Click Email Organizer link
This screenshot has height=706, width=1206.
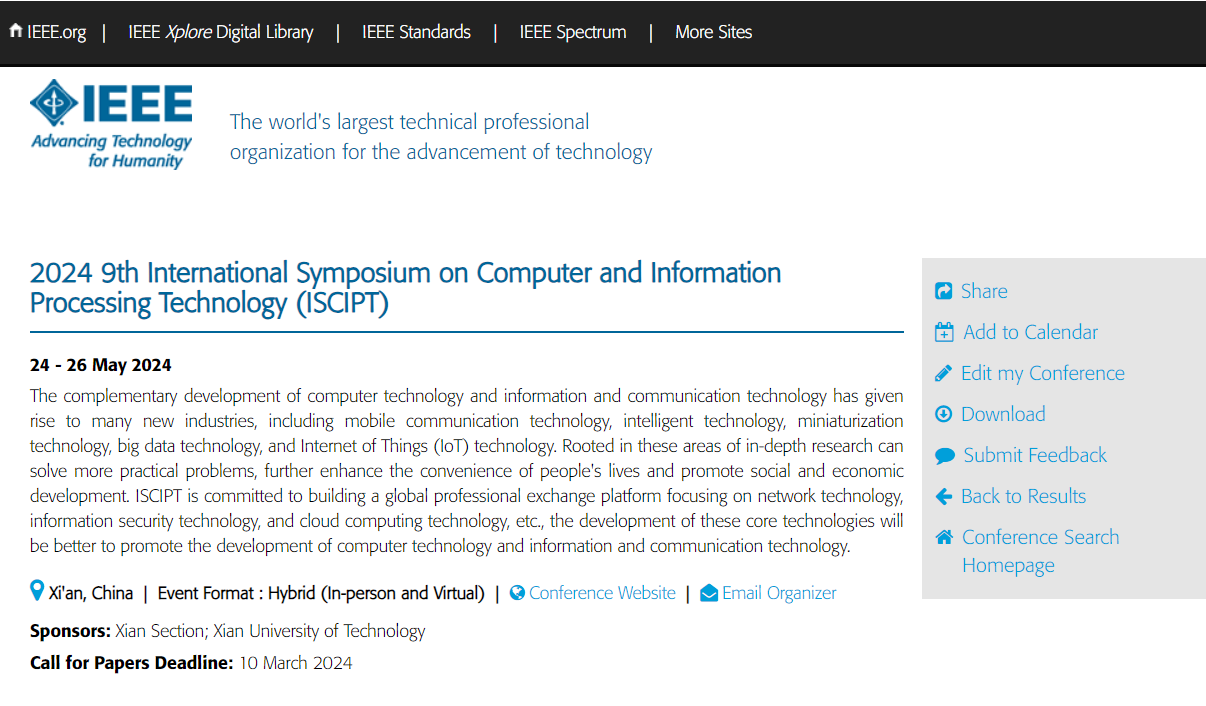click(779, 593)
